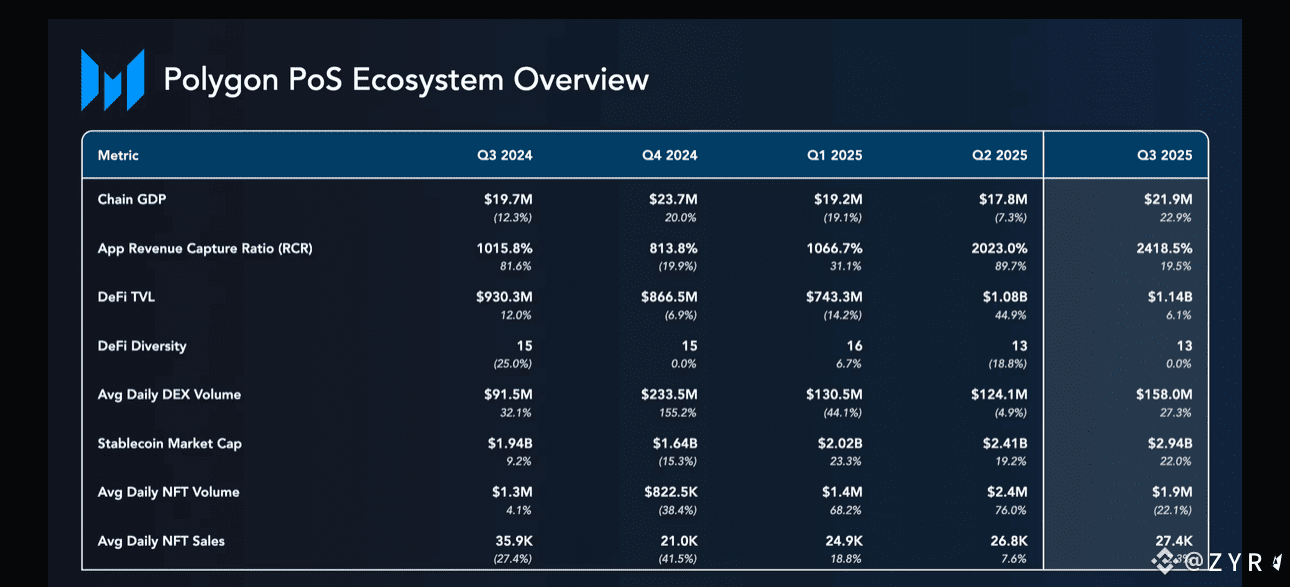Click the Messari logo icon
This screenshot has height=587, width=1290.
click(x=112, y=79)
